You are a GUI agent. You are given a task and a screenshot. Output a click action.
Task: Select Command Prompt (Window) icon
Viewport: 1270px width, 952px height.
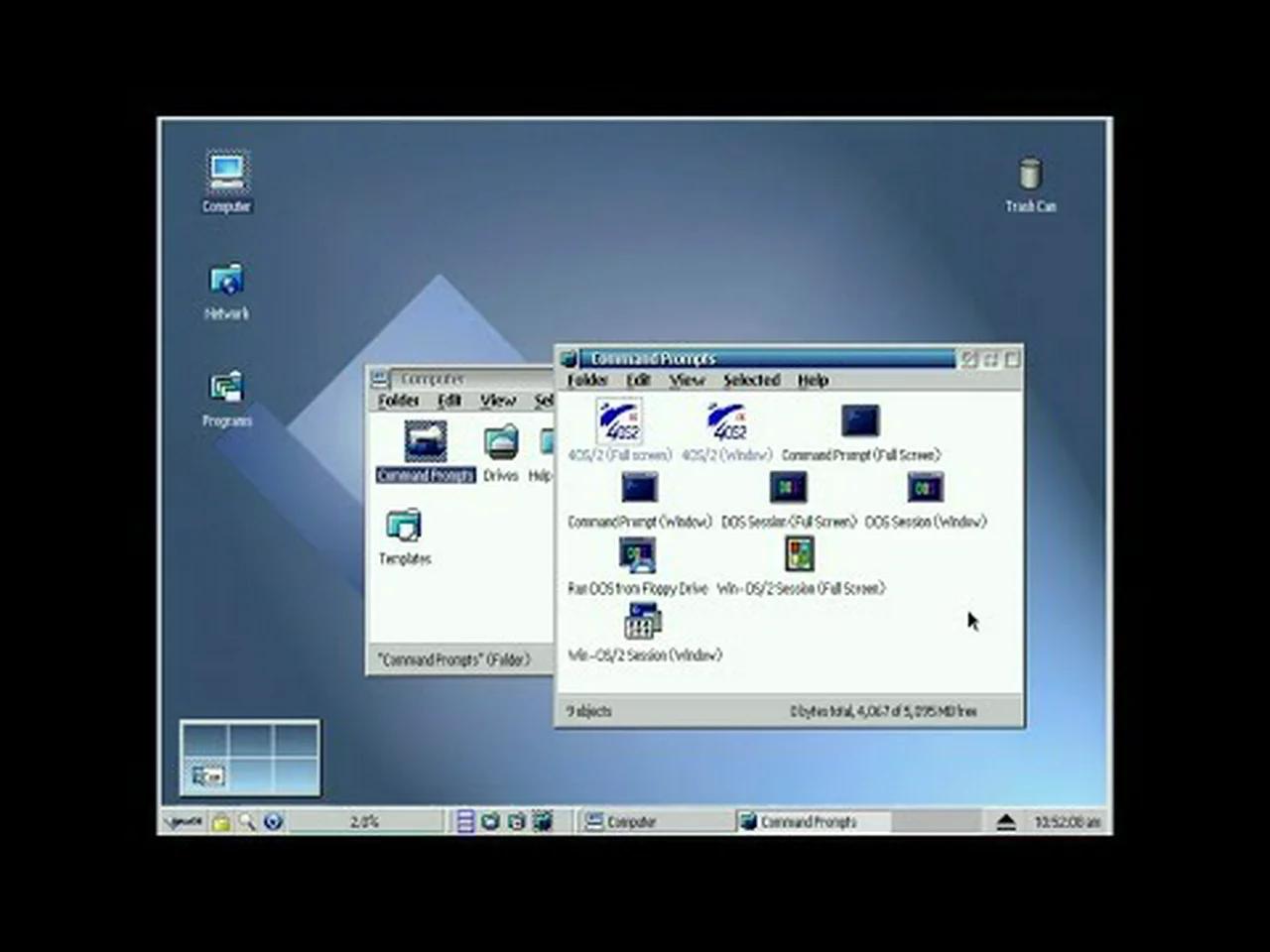click(639, 486)
